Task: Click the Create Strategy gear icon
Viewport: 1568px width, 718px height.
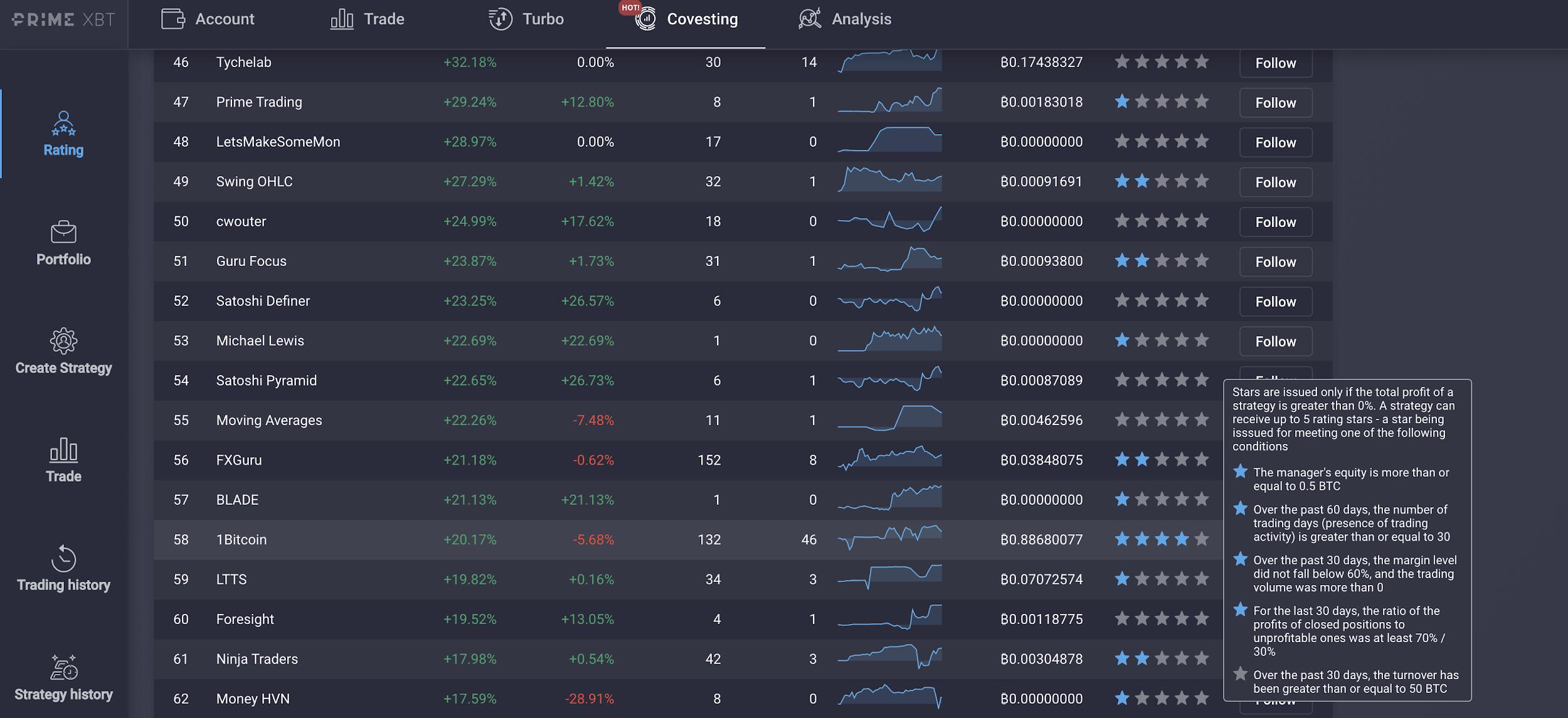Action: click(x=63, y=341)
